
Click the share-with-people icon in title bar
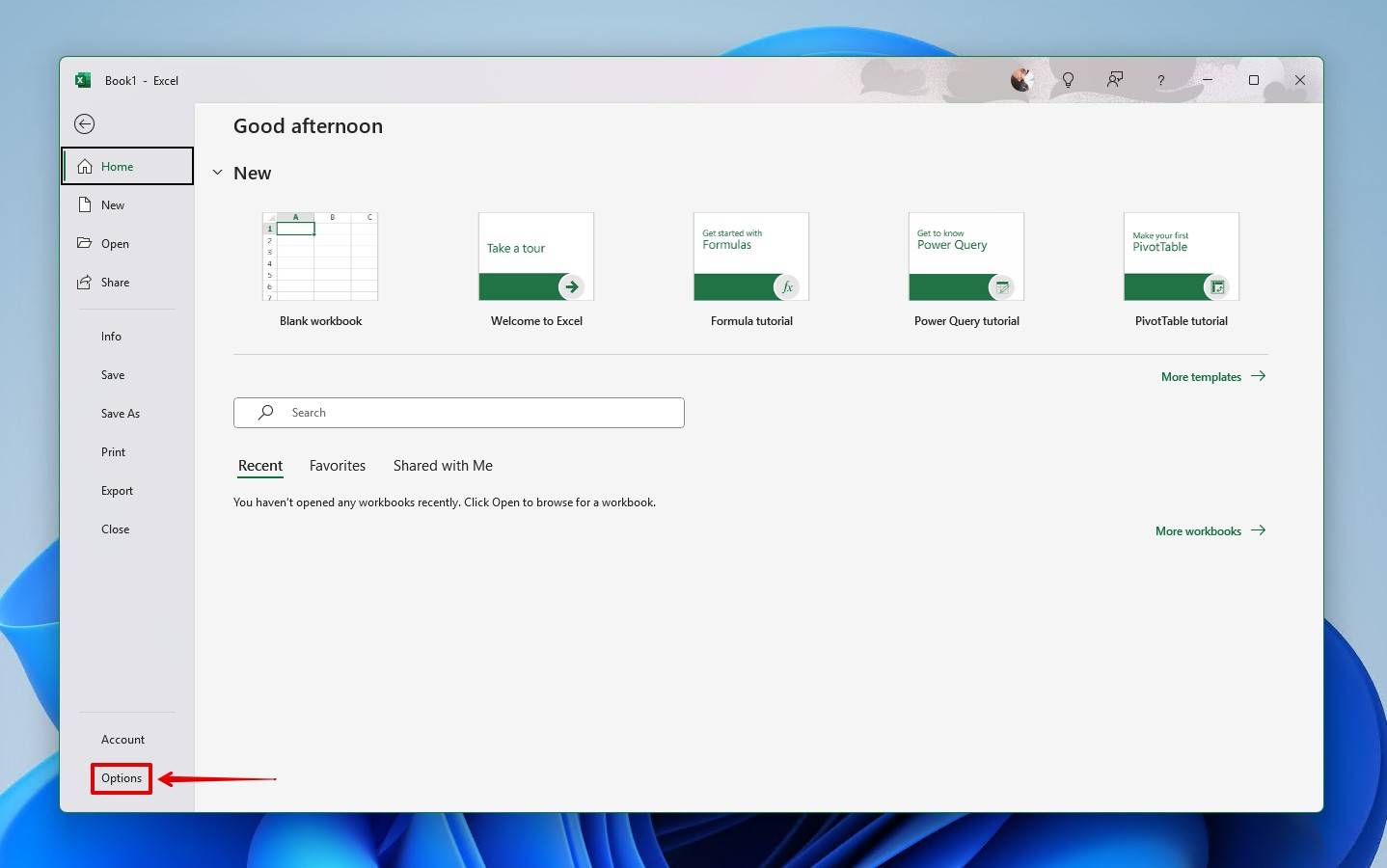[x=1114, y=80]
